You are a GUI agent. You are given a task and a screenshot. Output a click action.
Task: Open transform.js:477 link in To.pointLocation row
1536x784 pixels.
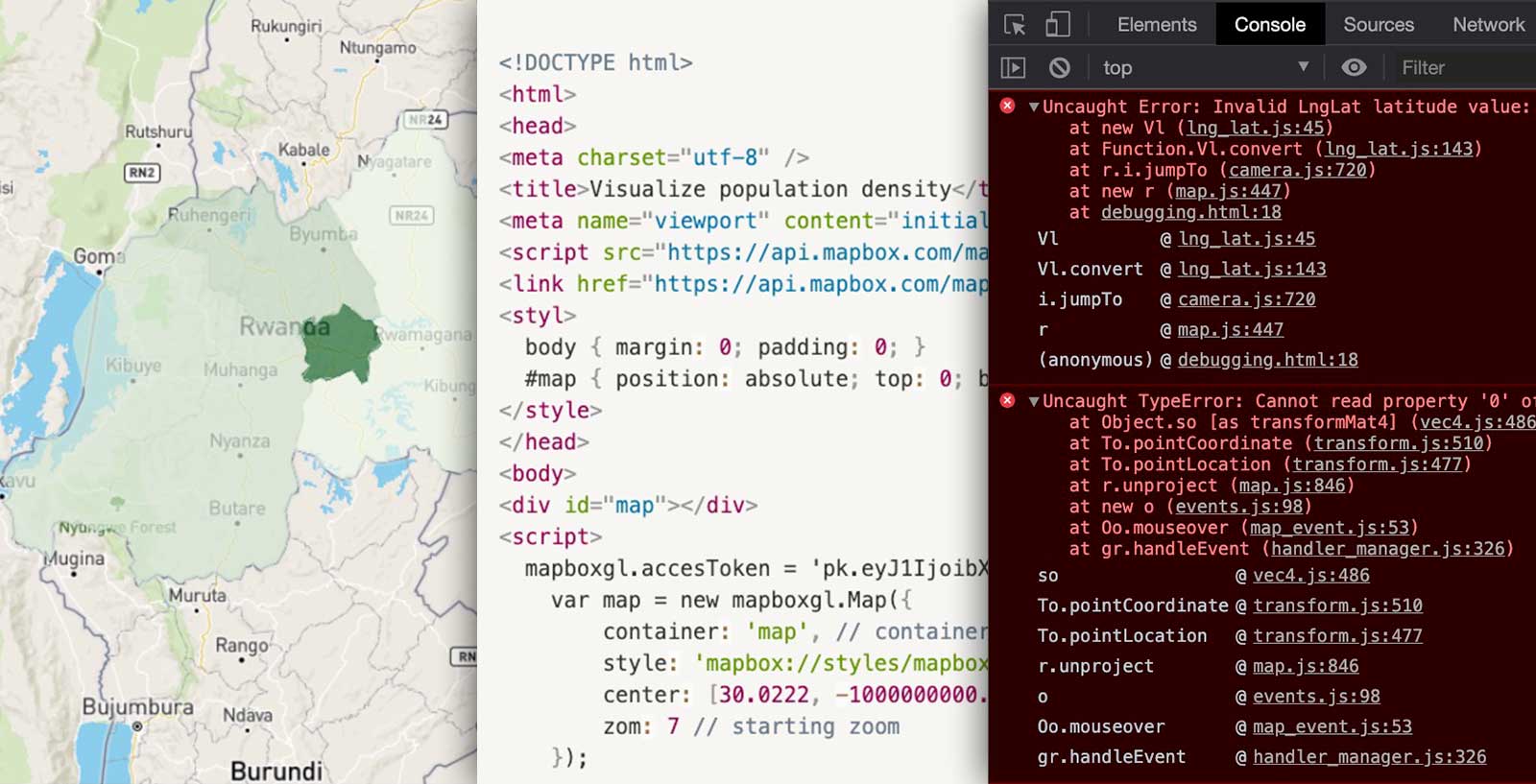pos(1337,636)
